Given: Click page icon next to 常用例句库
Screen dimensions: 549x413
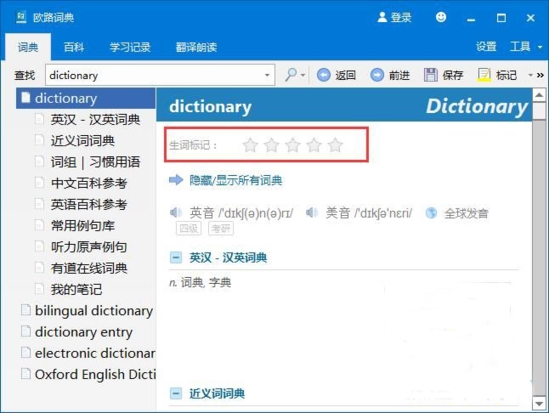Looking at the screenshot, I should (39, 225).
